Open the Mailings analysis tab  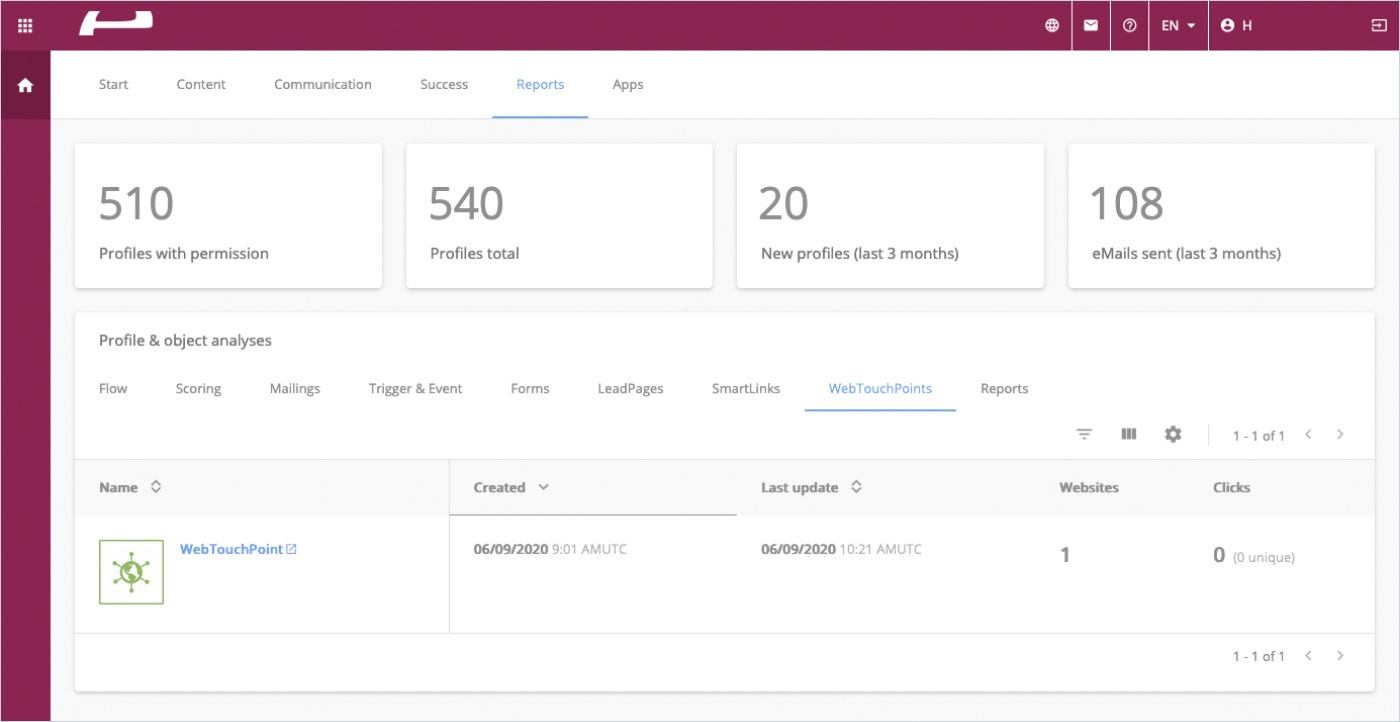point(294,388)
